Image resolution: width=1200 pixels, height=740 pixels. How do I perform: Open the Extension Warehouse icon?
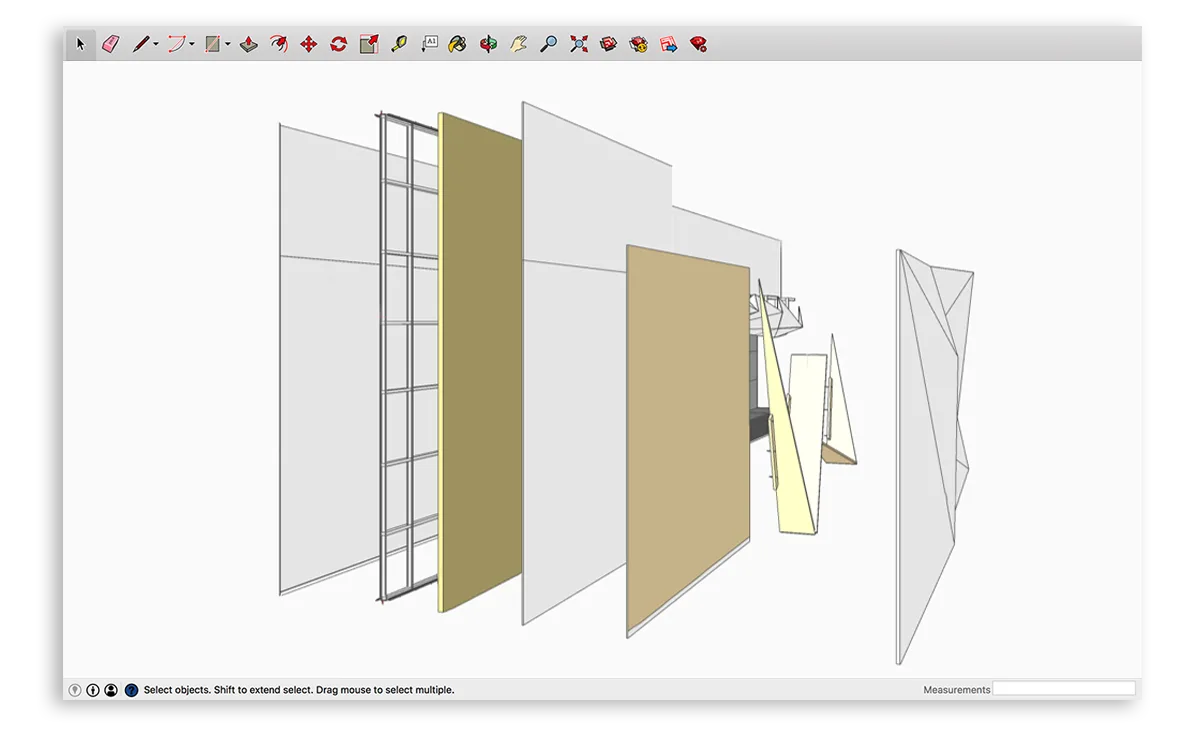point(638,44)
